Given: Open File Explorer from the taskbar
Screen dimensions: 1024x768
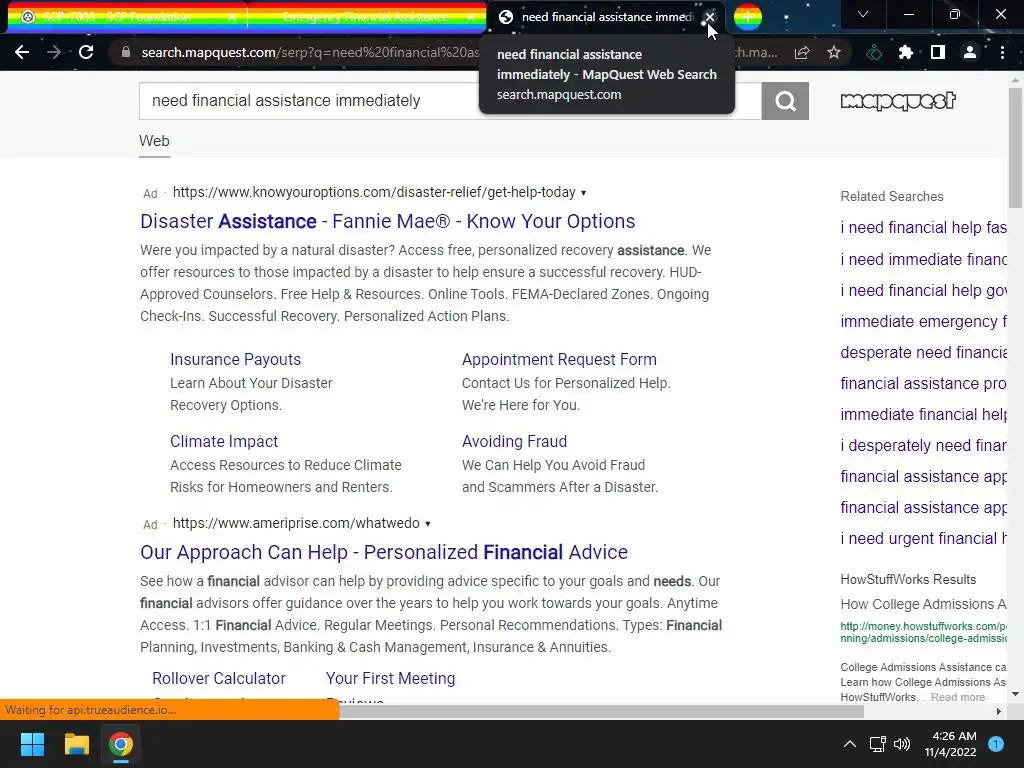Looking at the screenshot, I should [76, 744].
